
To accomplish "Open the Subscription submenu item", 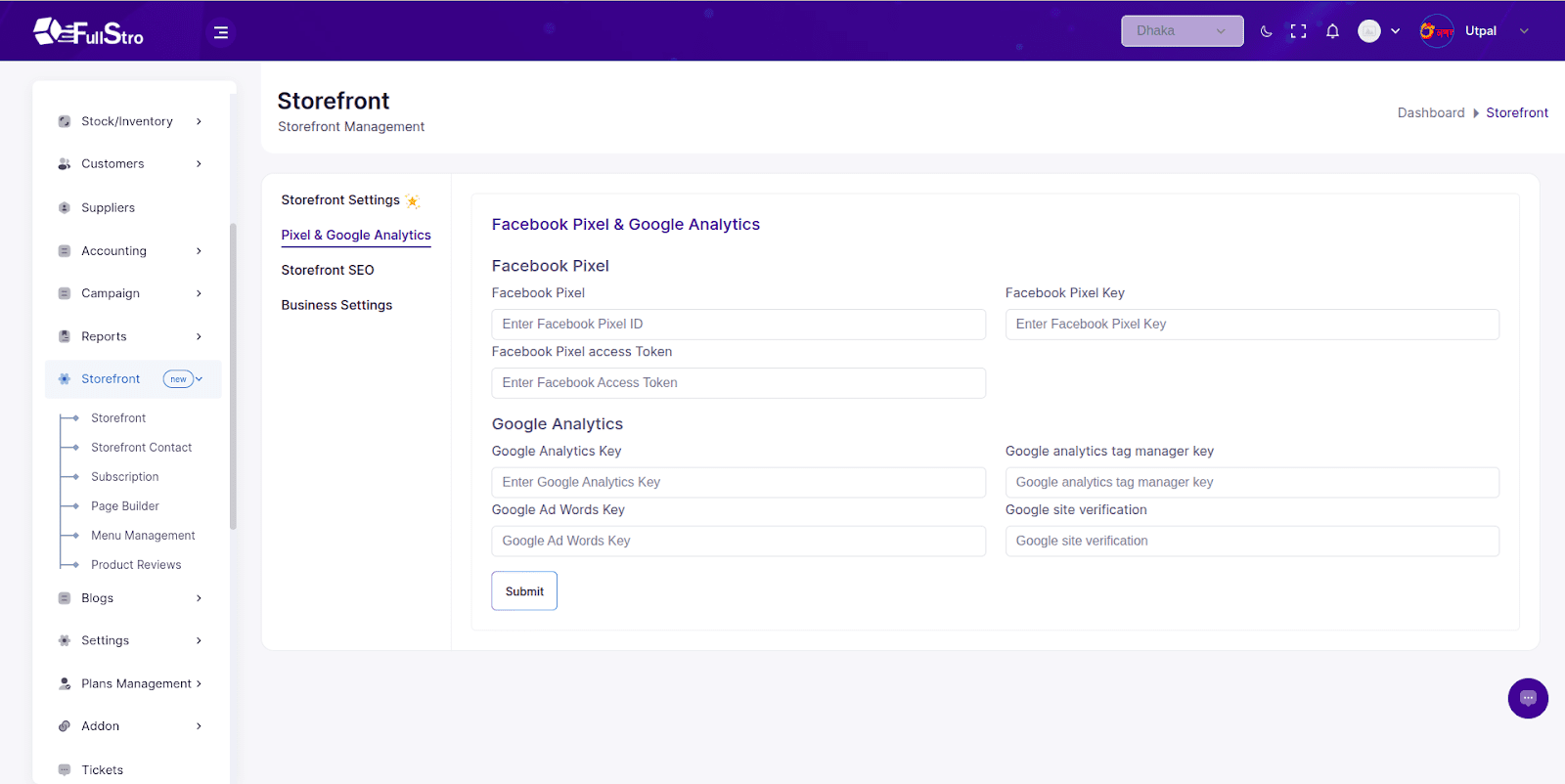I will coord(125,477).
